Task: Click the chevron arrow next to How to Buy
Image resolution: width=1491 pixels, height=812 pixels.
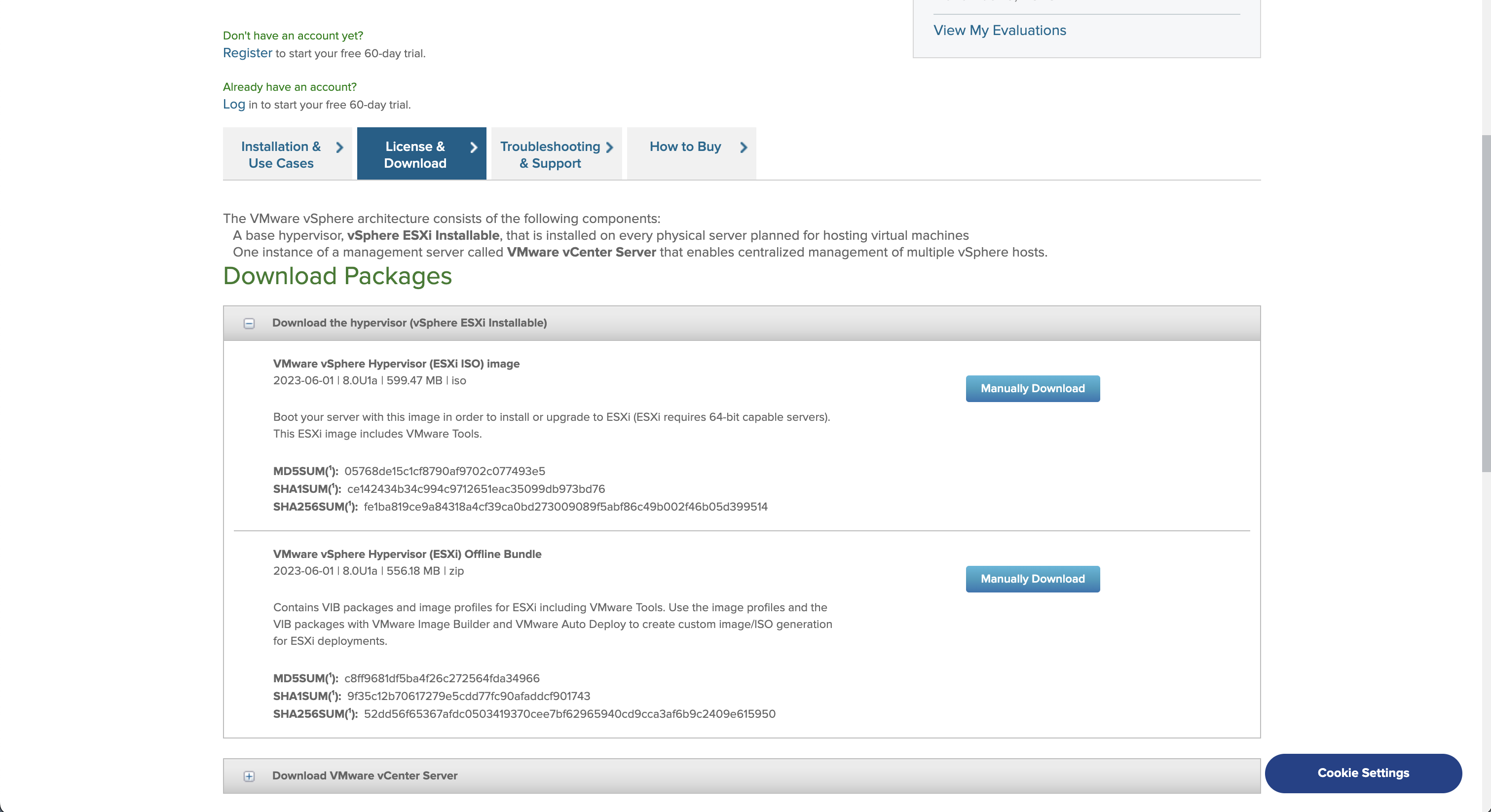Action: [744, 148]
